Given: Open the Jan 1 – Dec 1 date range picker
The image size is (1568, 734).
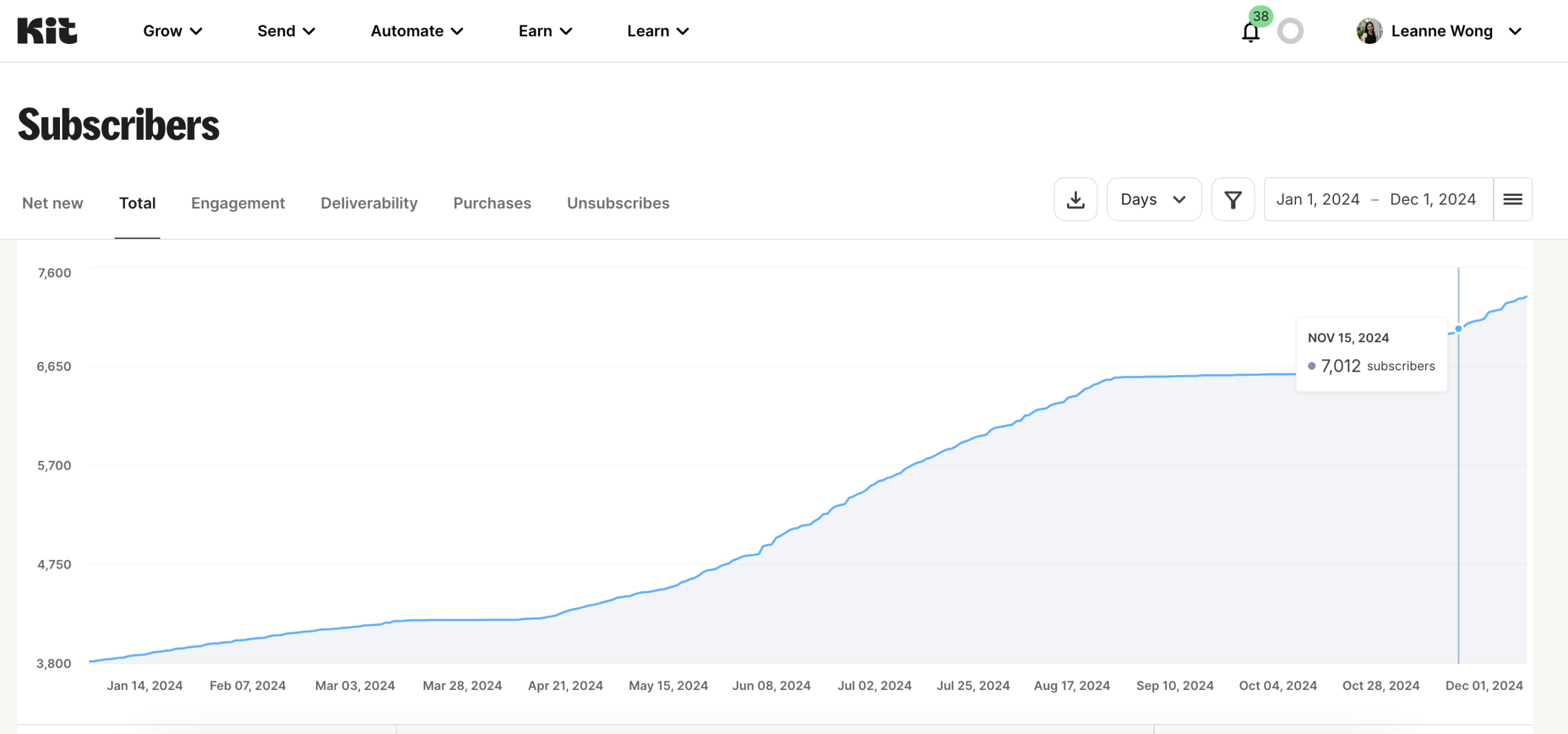Looking at the screenshot, I should 1377,199.
